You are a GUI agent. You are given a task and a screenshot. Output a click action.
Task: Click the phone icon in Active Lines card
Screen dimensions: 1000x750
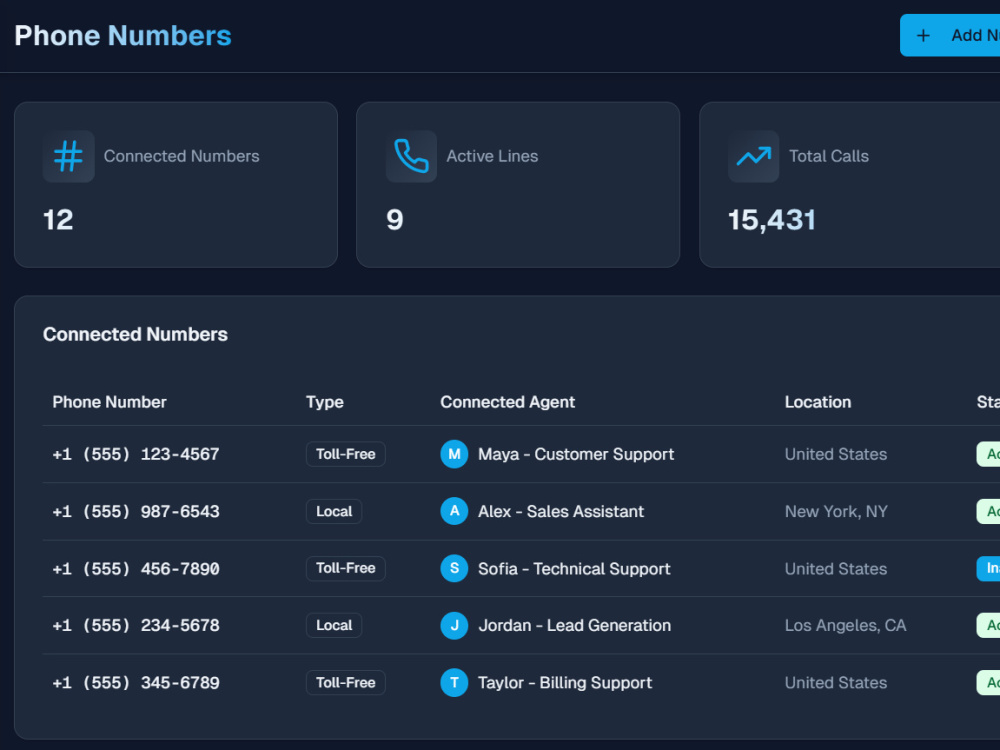click(411, 156)
